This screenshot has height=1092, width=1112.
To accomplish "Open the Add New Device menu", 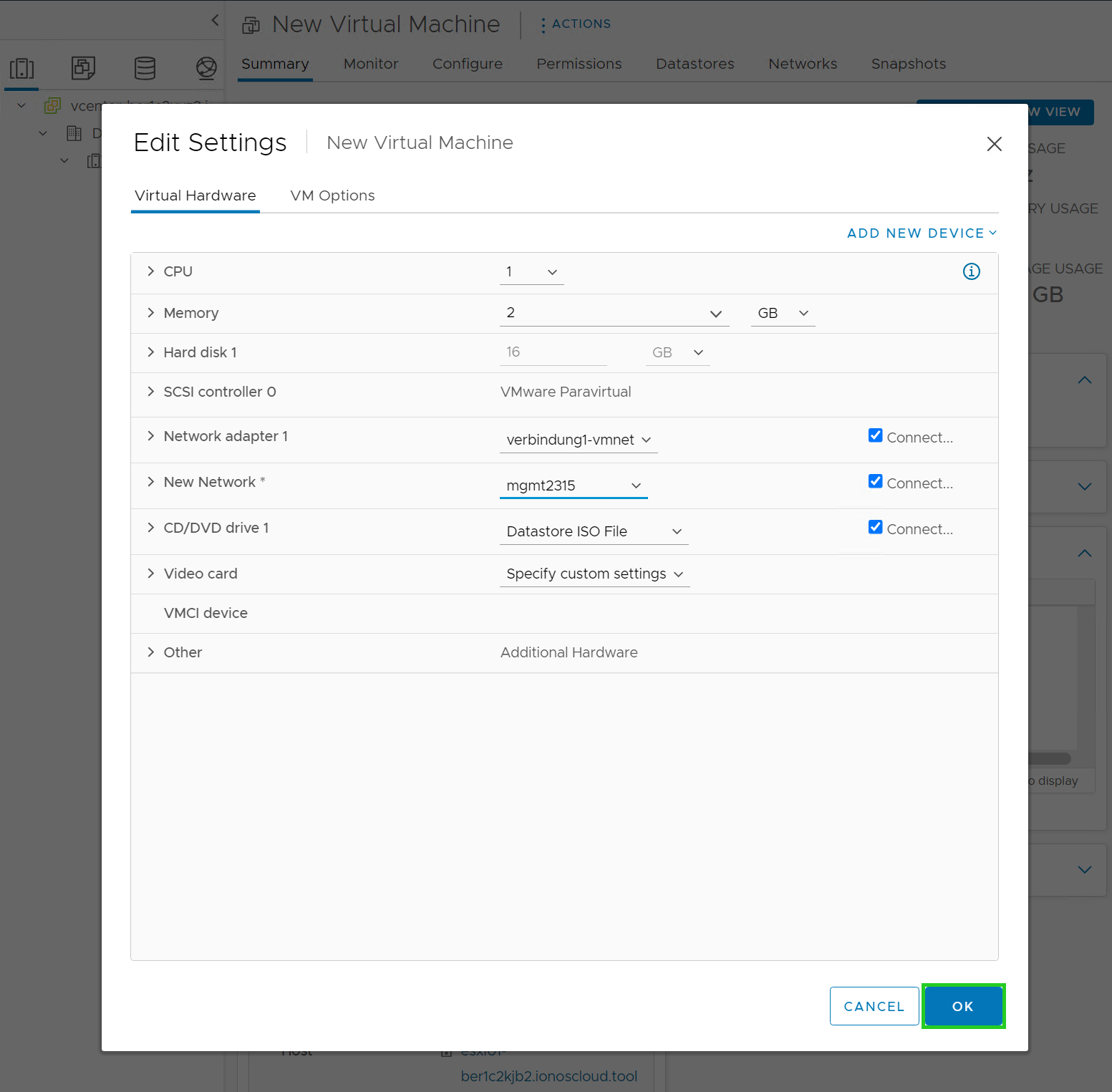I will click(x=922, y=233).
